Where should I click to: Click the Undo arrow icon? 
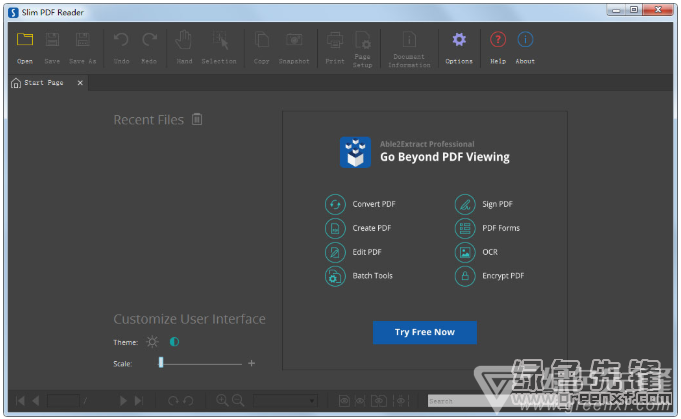click(x=121, y=40)
